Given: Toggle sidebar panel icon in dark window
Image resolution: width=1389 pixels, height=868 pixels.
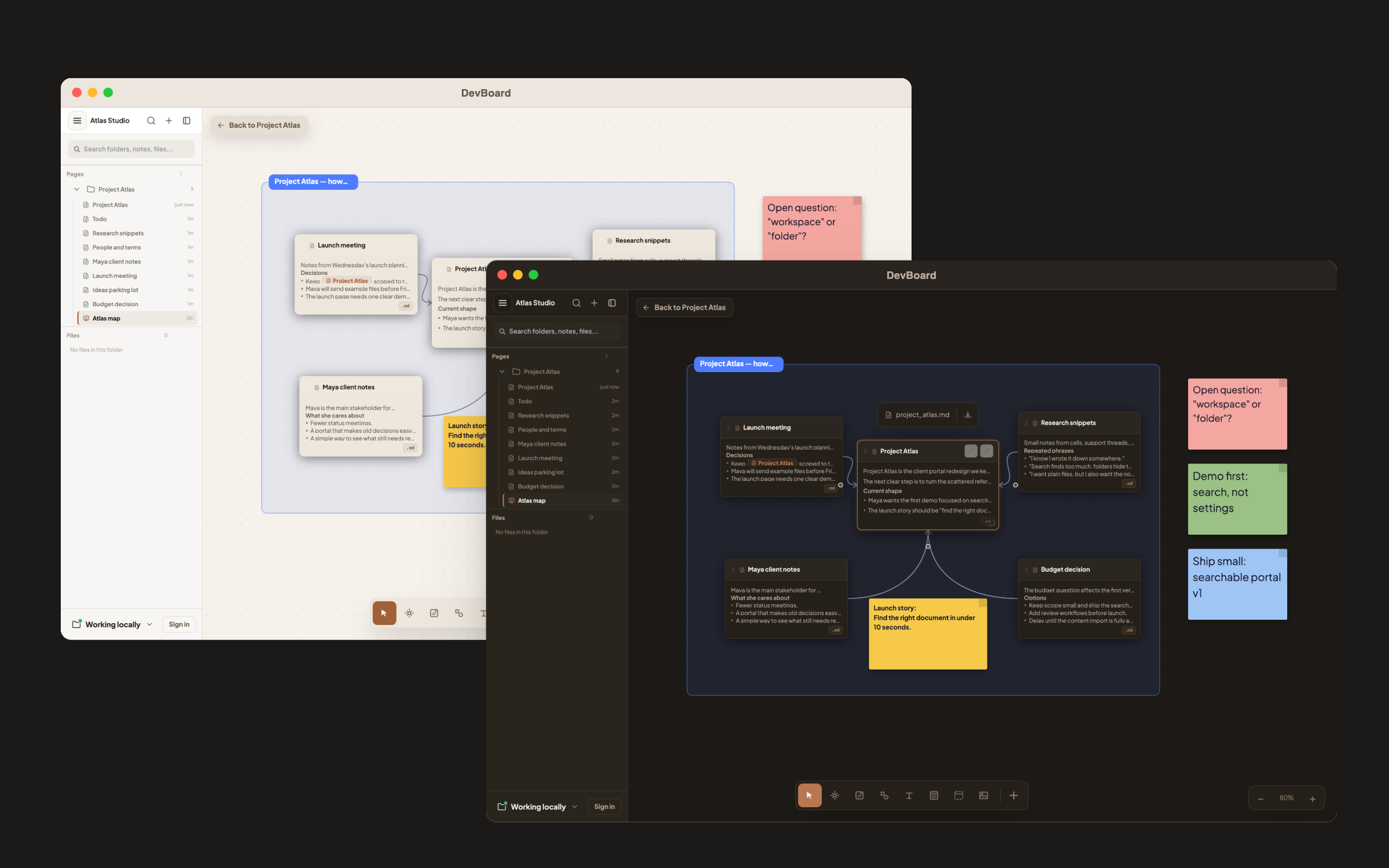Looking at the screenshot, I should 612,303.
